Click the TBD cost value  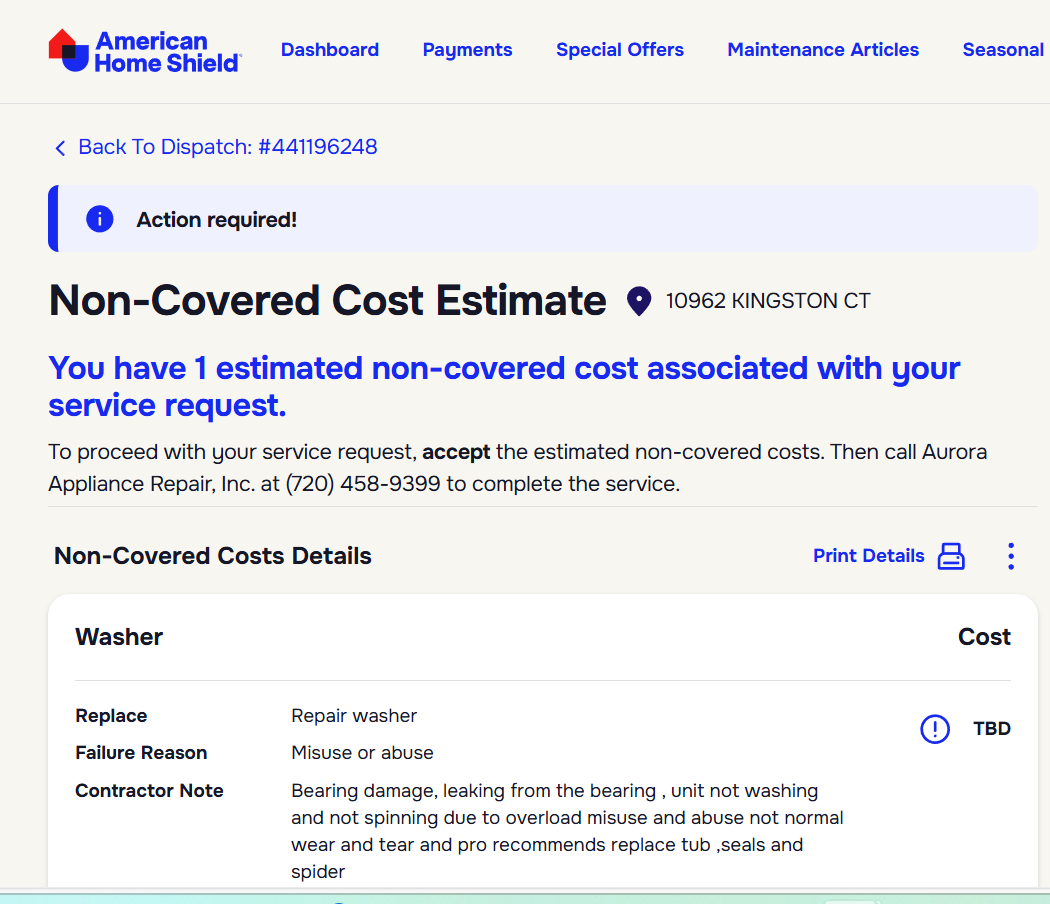coord(992,729)
